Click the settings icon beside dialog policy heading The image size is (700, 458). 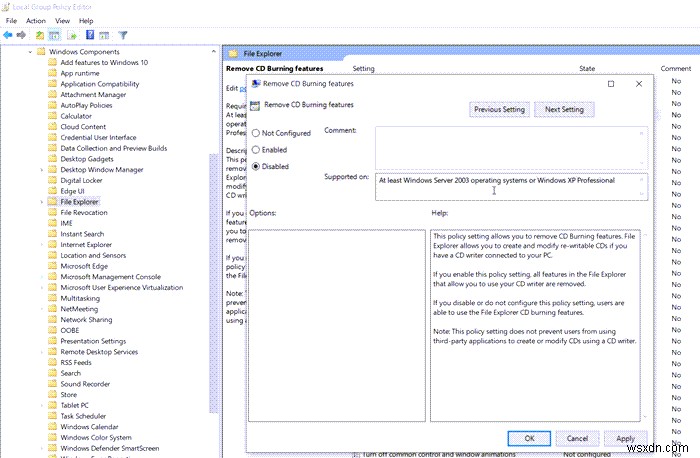(x=255, y=105)
